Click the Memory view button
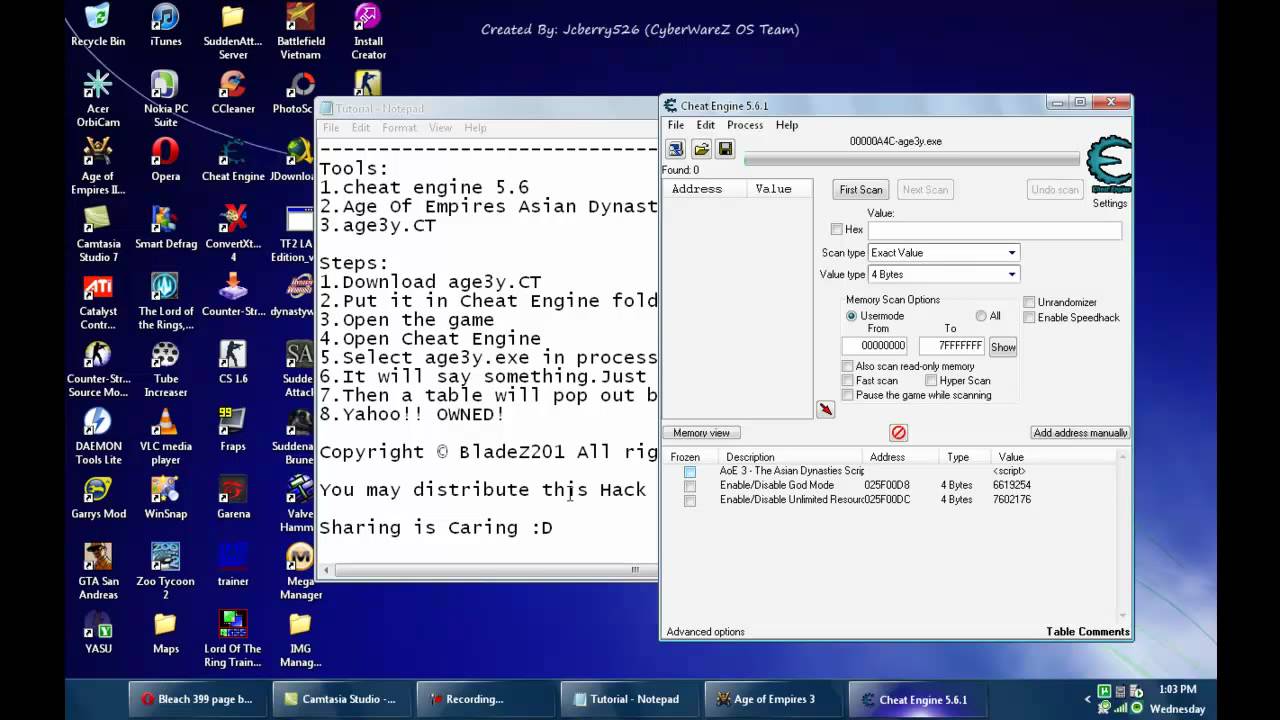The image size is (1280, 720). point(701,433)
